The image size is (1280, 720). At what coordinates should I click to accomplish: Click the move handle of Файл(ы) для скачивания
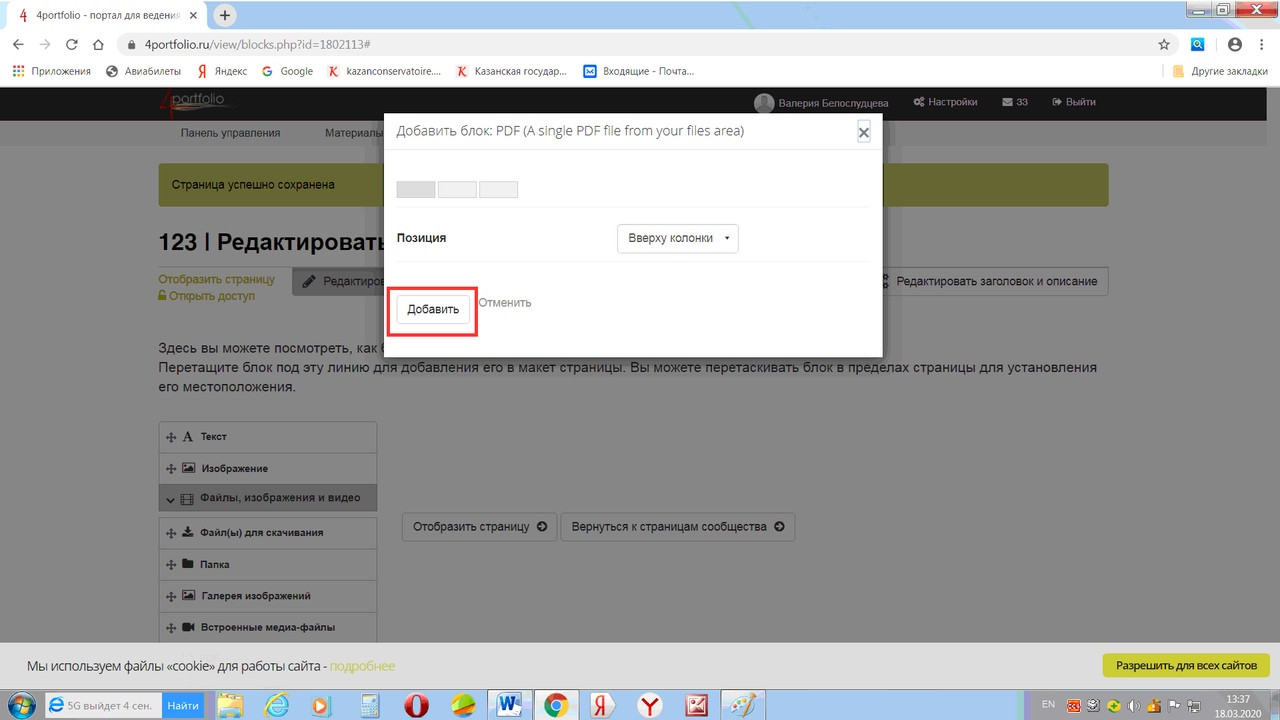click(x=171, y=532)
